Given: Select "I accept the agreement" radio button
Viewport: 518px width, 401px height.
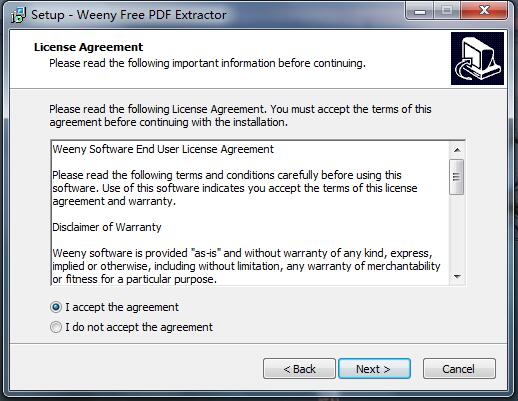Looking at the screenshot, I should [56, 307].
